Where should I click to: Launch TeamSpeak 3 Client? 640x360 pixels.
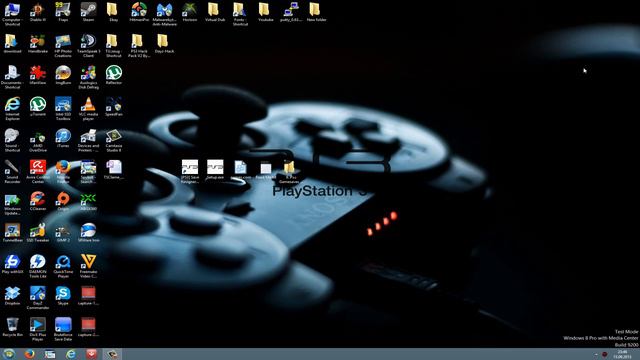[88, 46]
